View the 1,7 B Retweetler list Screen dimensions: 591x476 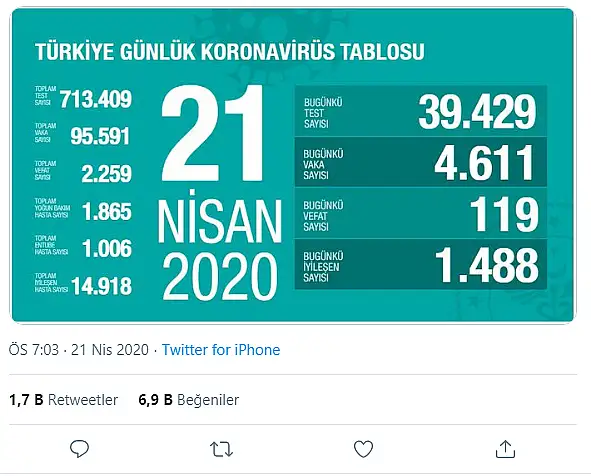coord(63,399)
